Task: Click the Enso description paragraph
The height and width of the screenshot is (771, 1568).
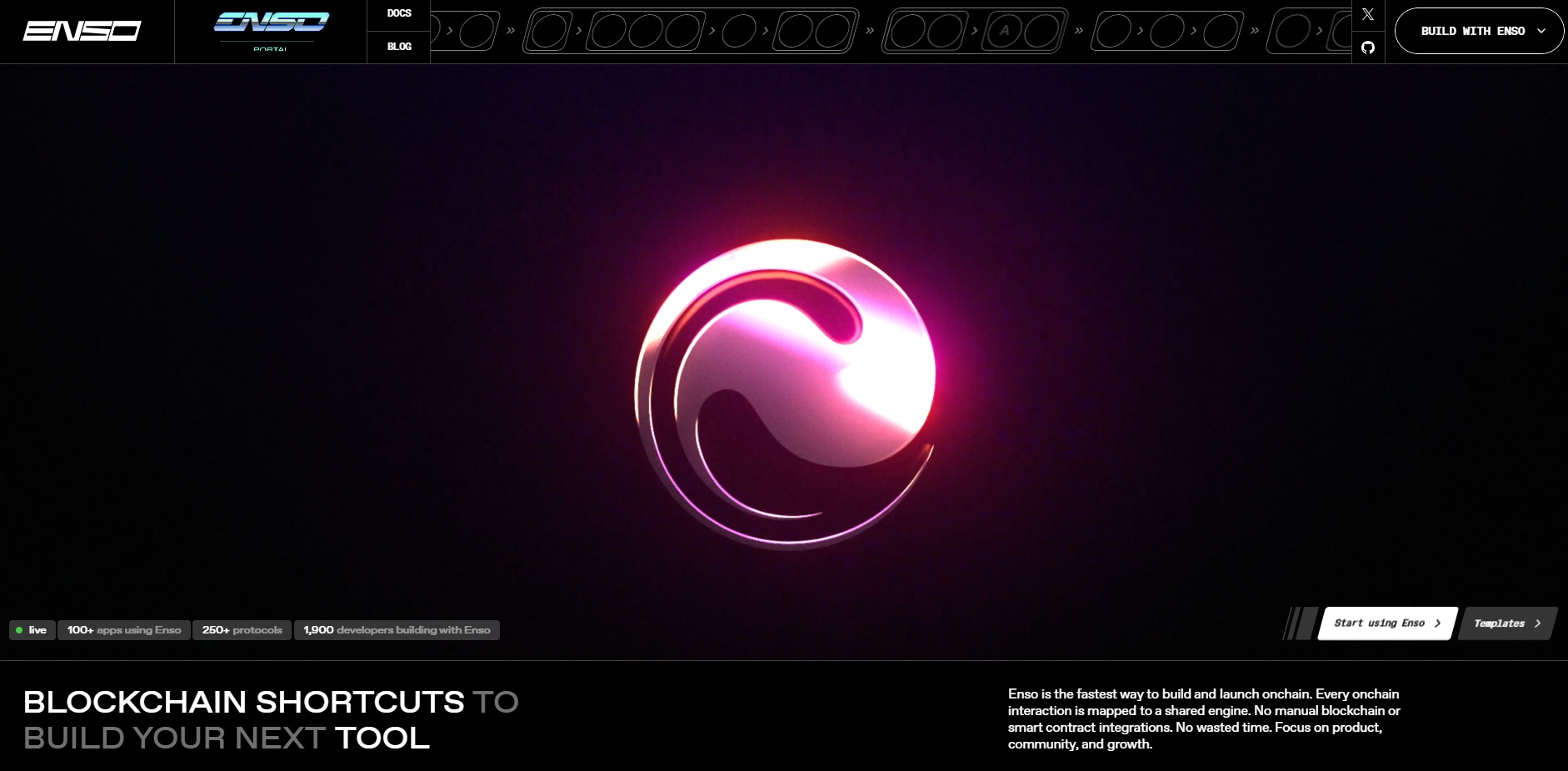Action: click(1203, 718)
